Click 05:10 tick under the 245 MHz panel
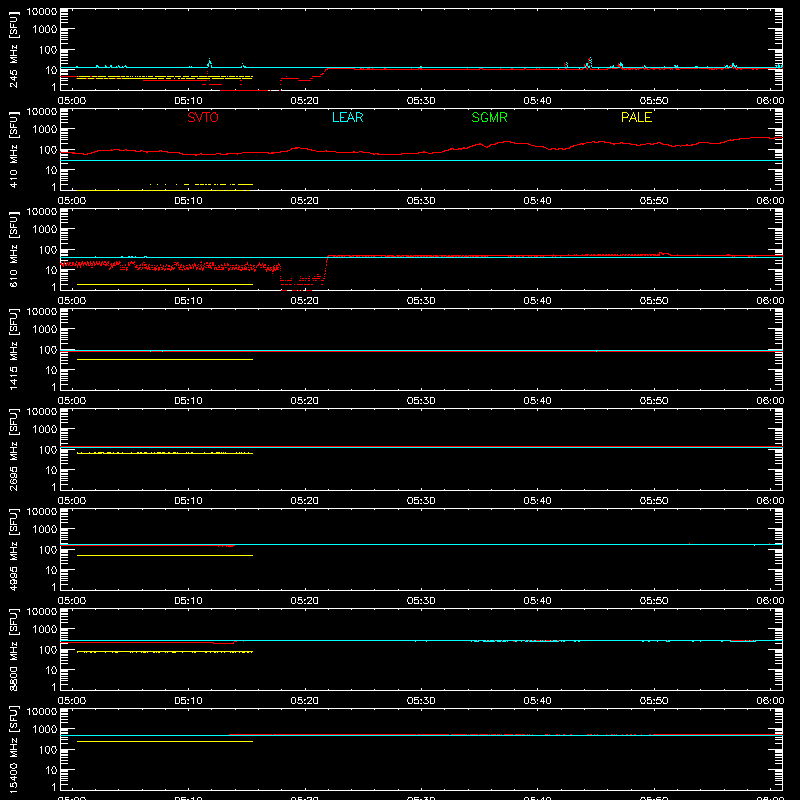This screenshot has width=800, height=800. click(x=188, y=101)
